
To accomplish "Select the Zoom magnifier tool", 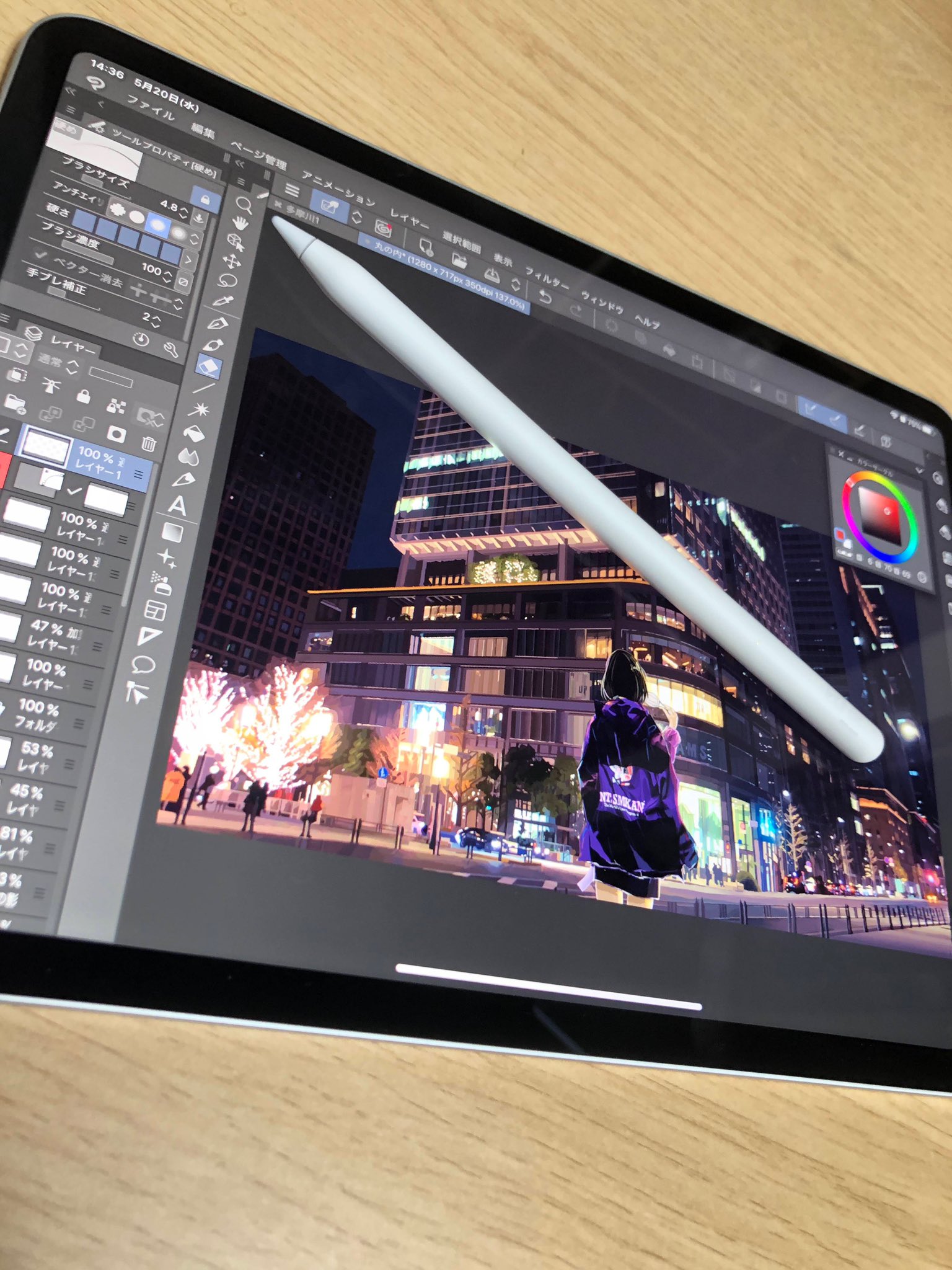I will [x=244, y=205].
